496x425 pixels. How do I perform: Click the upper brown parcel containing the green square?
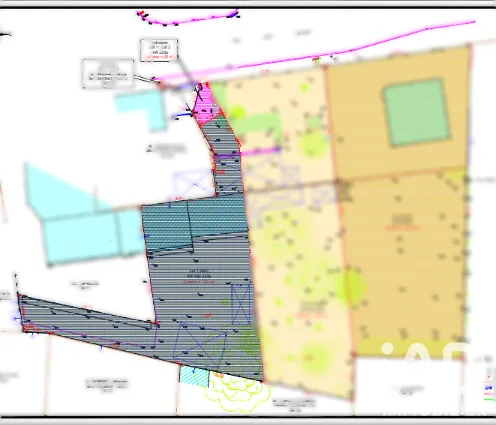(398, 112)
